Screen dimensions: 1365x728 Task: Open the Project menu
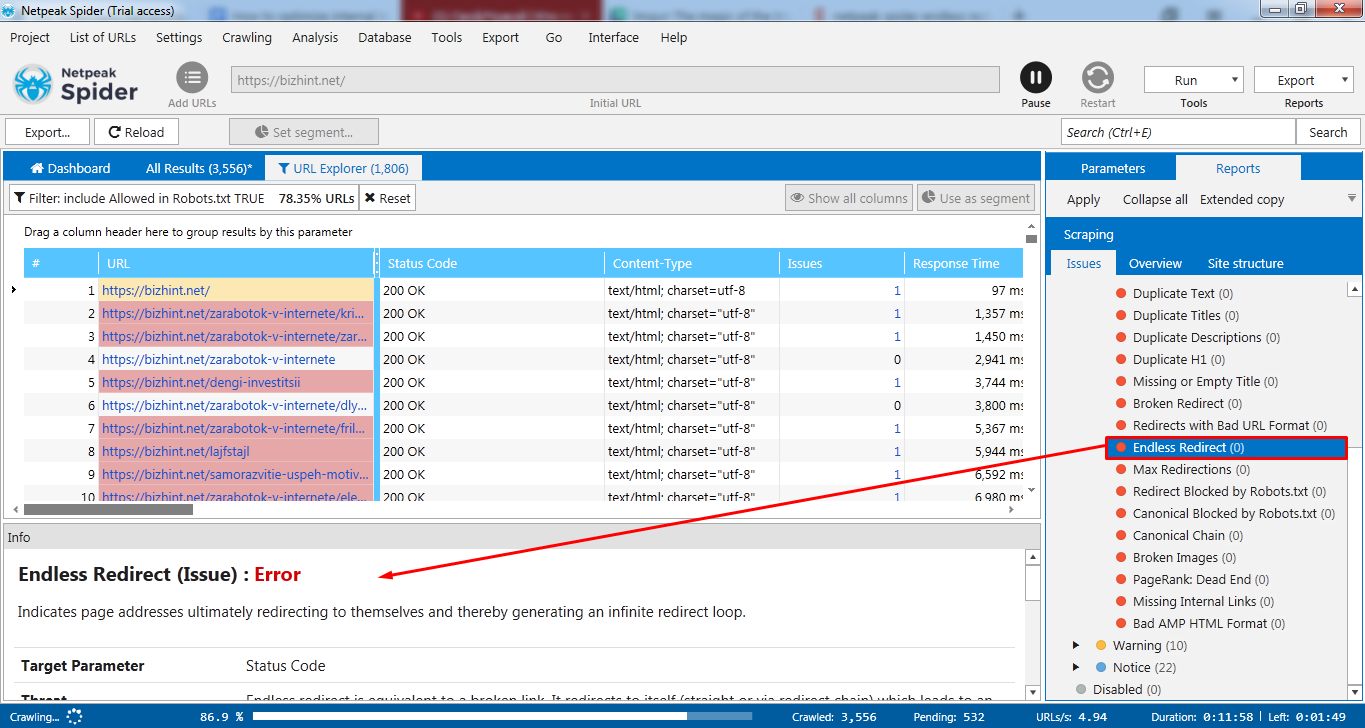tap(30, 37)
